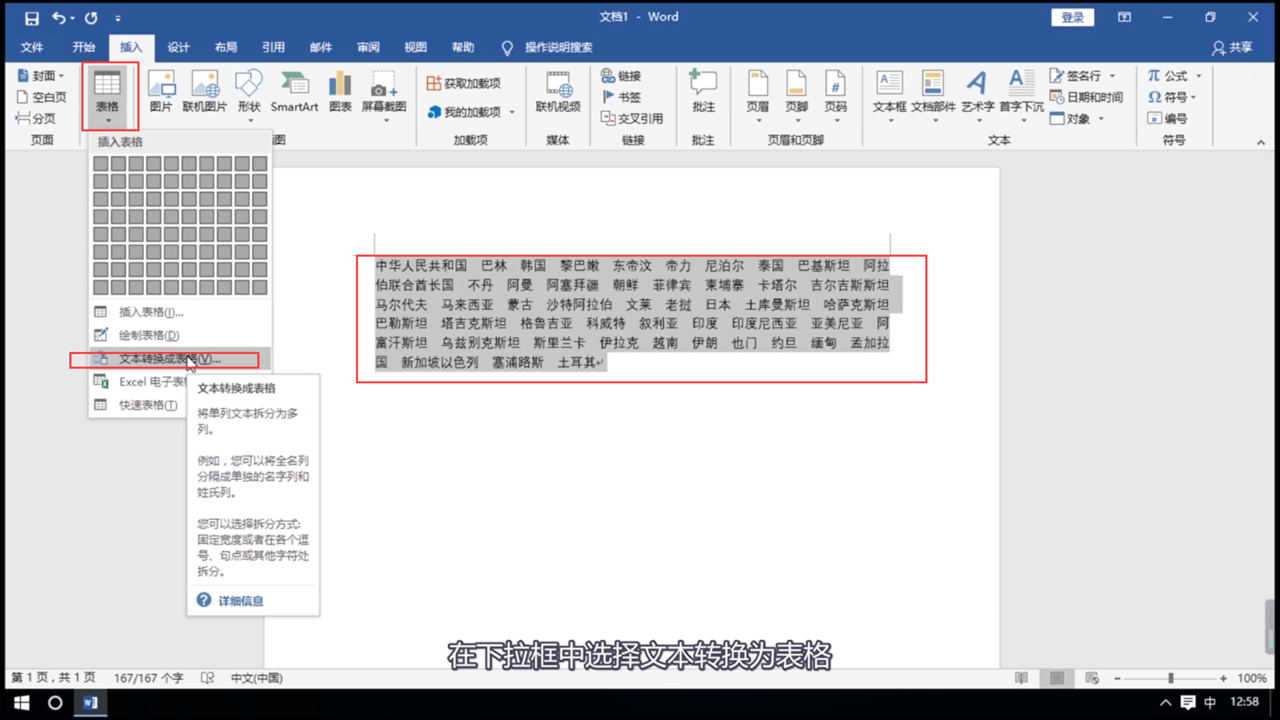Image resolution: width=1280 pixels, height=720 pixels.
Task: Open My Add-ins (我的加载项) dropdown
Action: tap(471, 112)
